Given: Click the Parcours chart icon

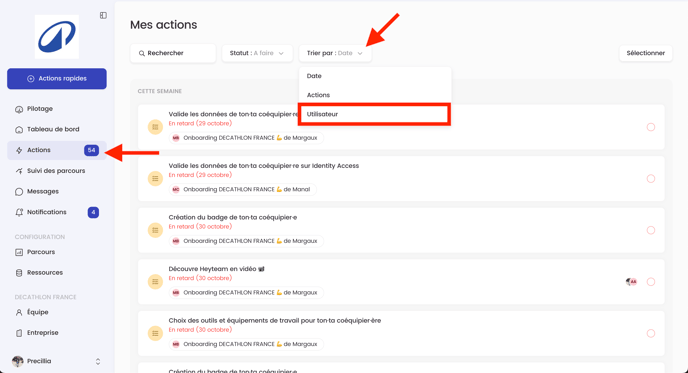Looking at the screenshot, I should 19,252.
